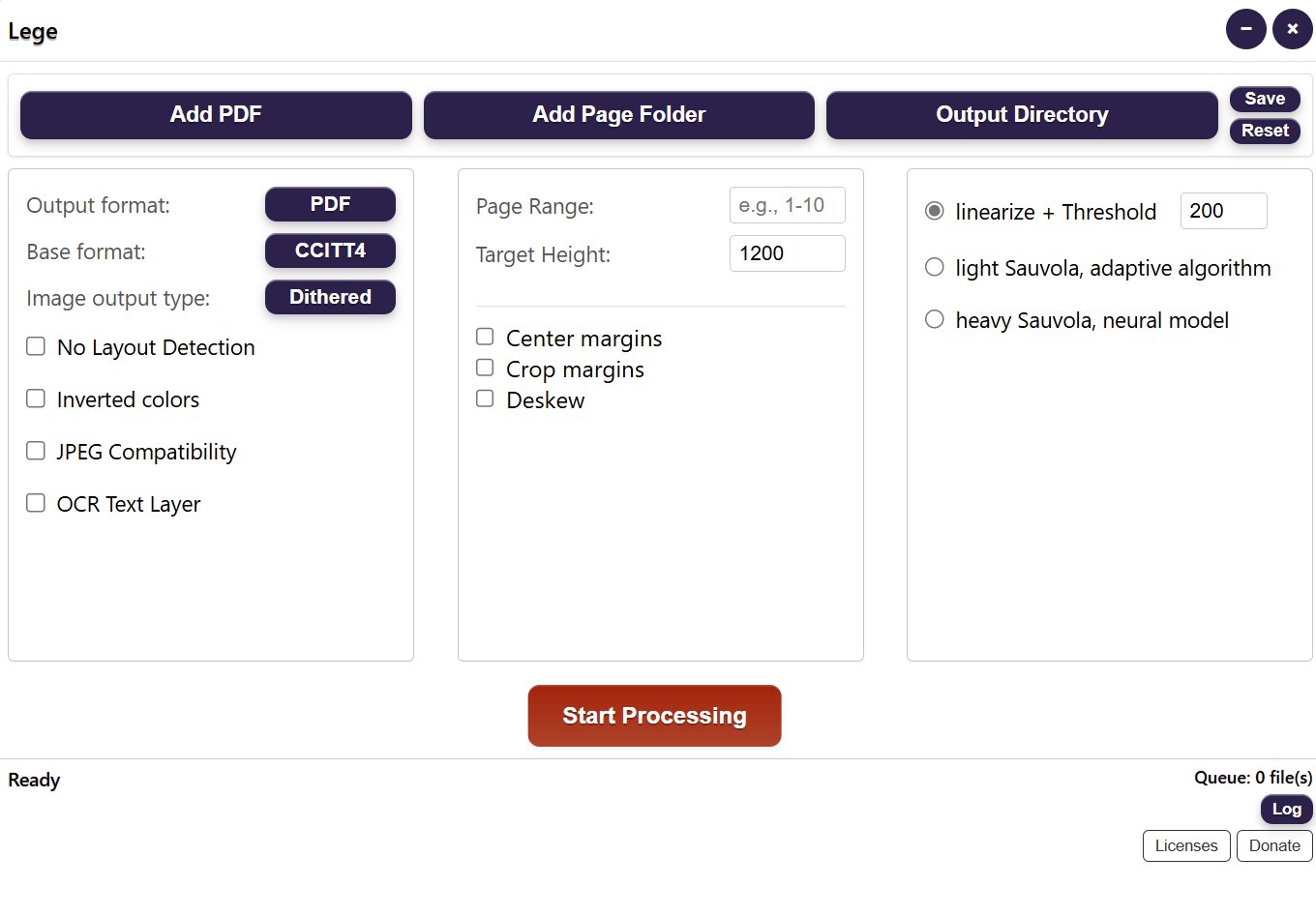The image size is (1316, 916).
Task: Change Output format PDF selector
Action: [x=330, y=204]
